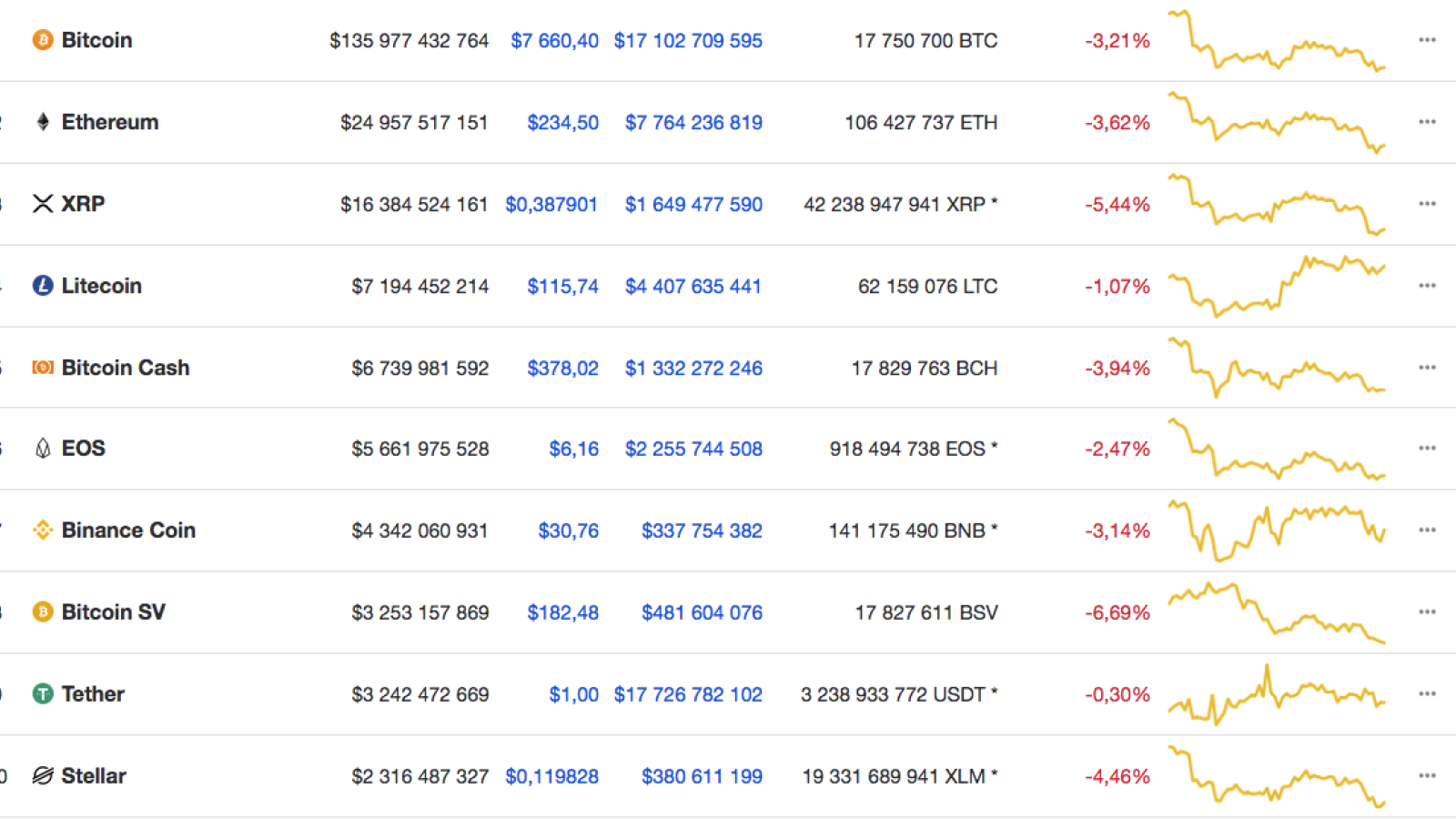
Task: Open the Tether volume link $17 726 782 102
Action: click(688, 694)
